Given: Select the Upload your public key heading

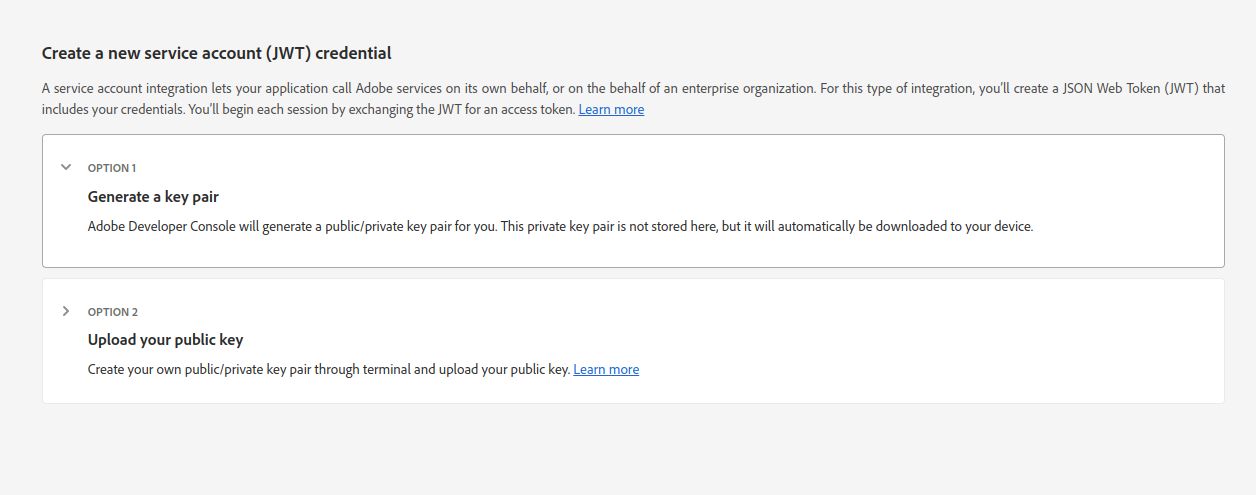Looking at the screenshot, I should point(165,340).
